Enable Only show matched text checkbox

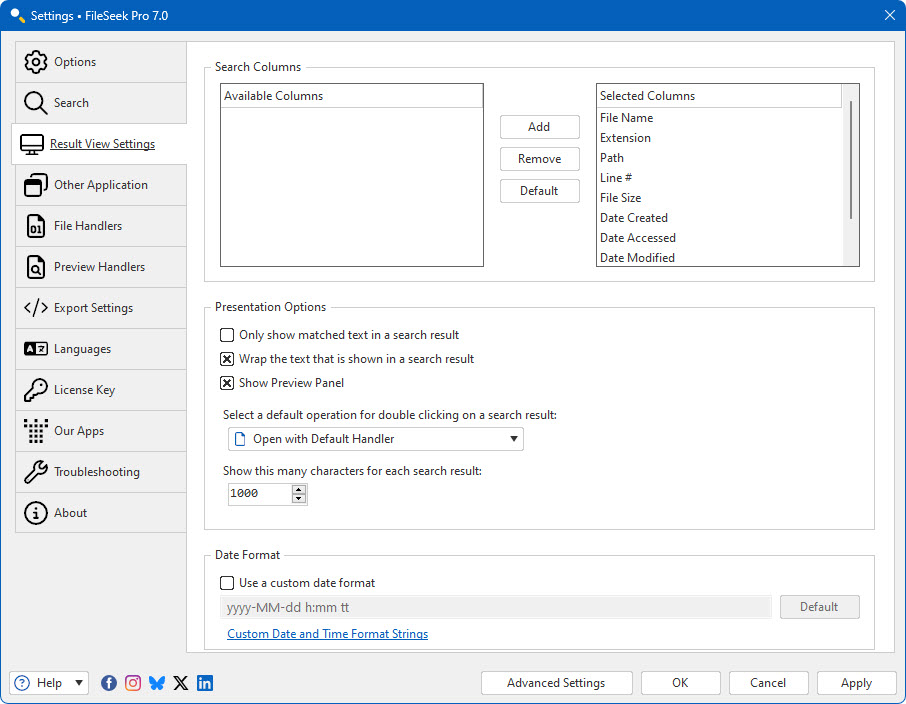click(227, 335)
